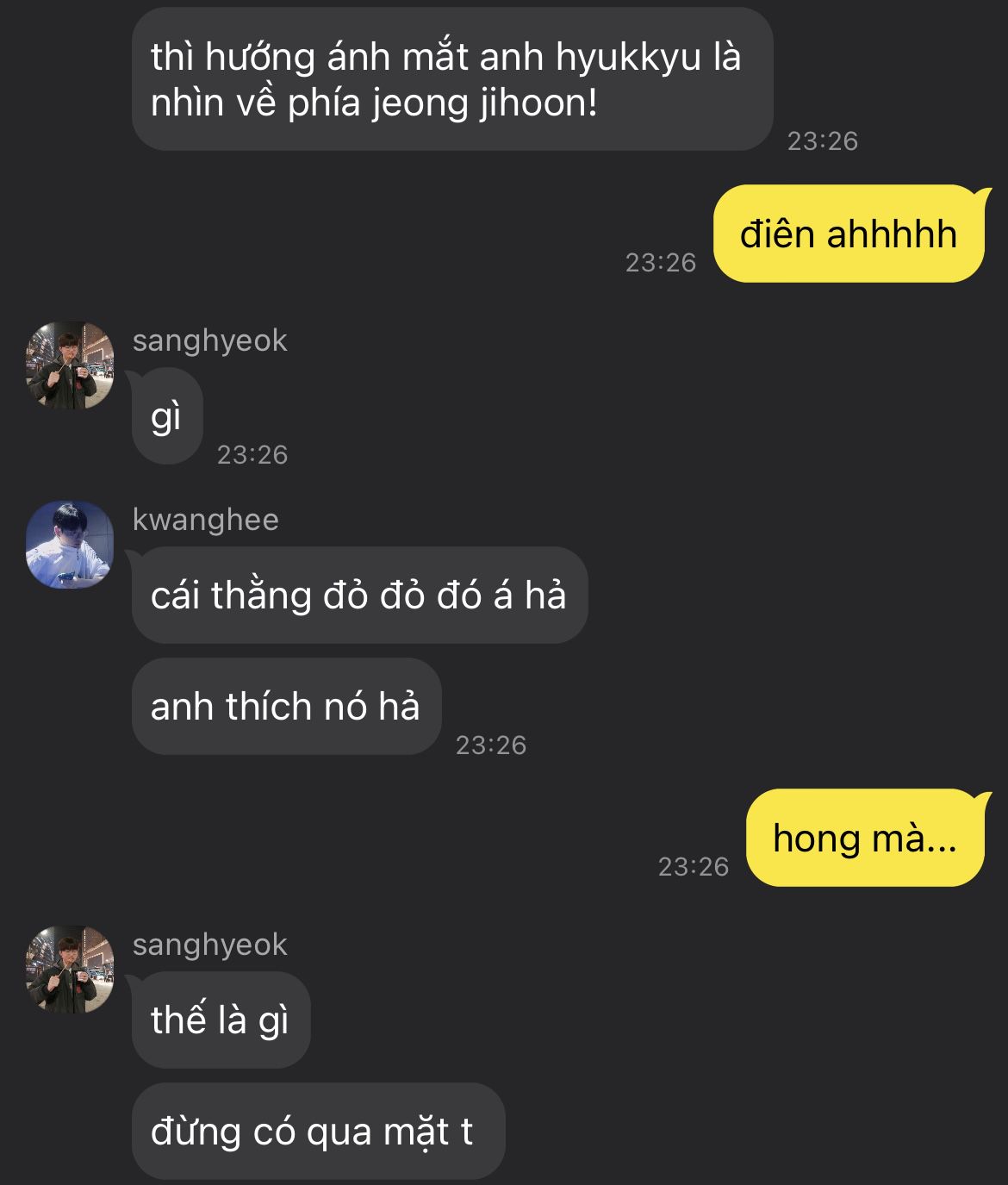The height and width of the screenshot is (1185, 1008).
Task: Tap the timestamp under 'anh thích nó hả'
Action: (x=491, y=745)
